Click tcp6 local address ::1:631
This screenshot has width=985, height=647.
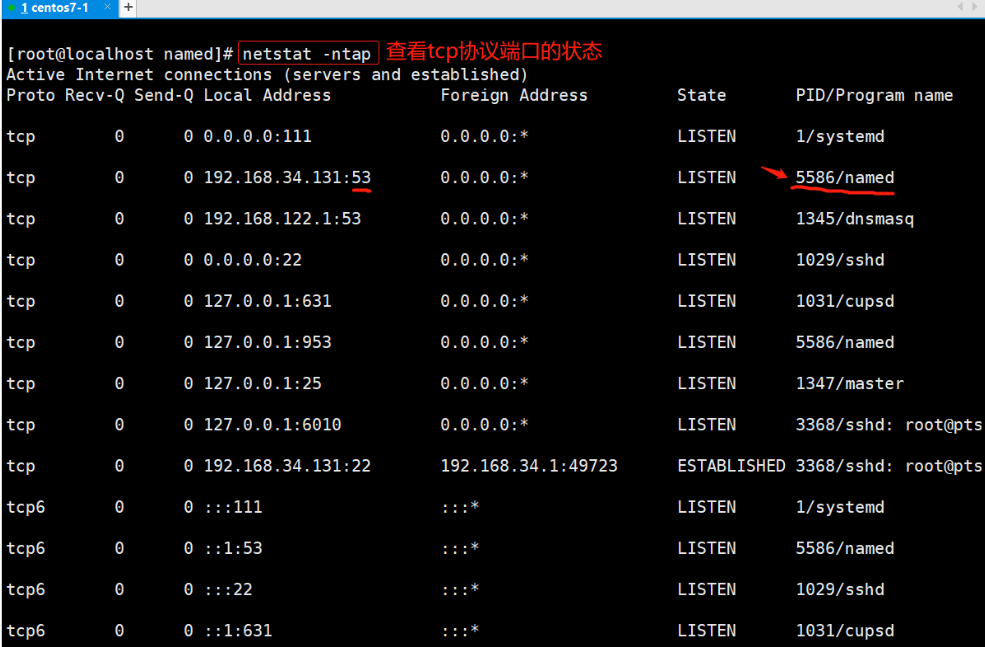click(238, 631)
